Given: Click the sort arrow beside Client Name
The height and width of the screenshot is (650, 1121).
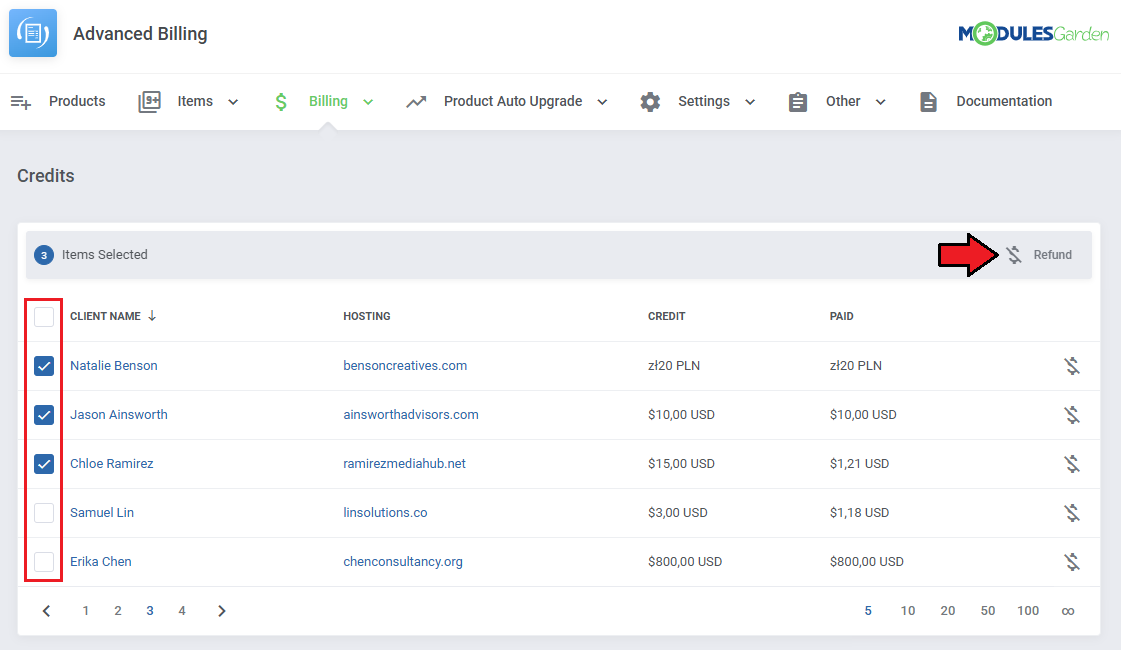Looking at the screenshot, I should (x=152, y=315).
